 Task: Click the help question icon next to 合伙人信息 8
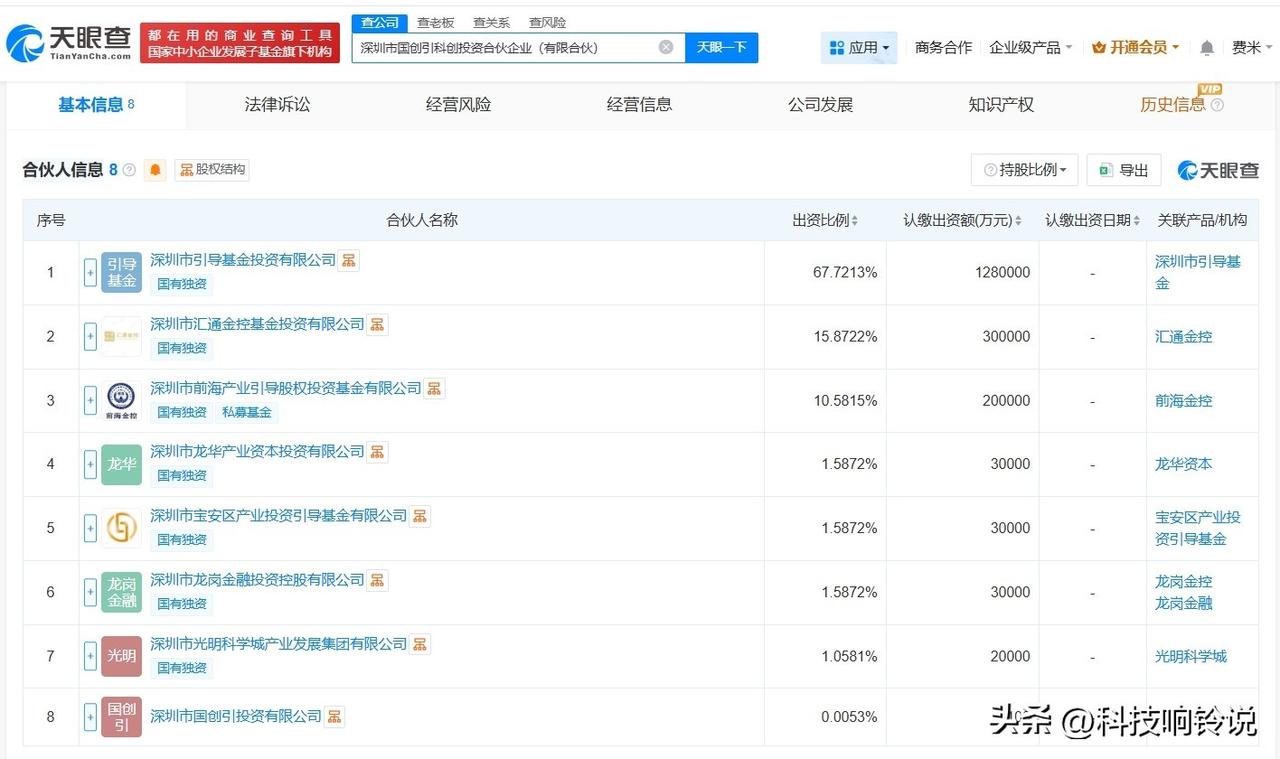pos(129,170)
